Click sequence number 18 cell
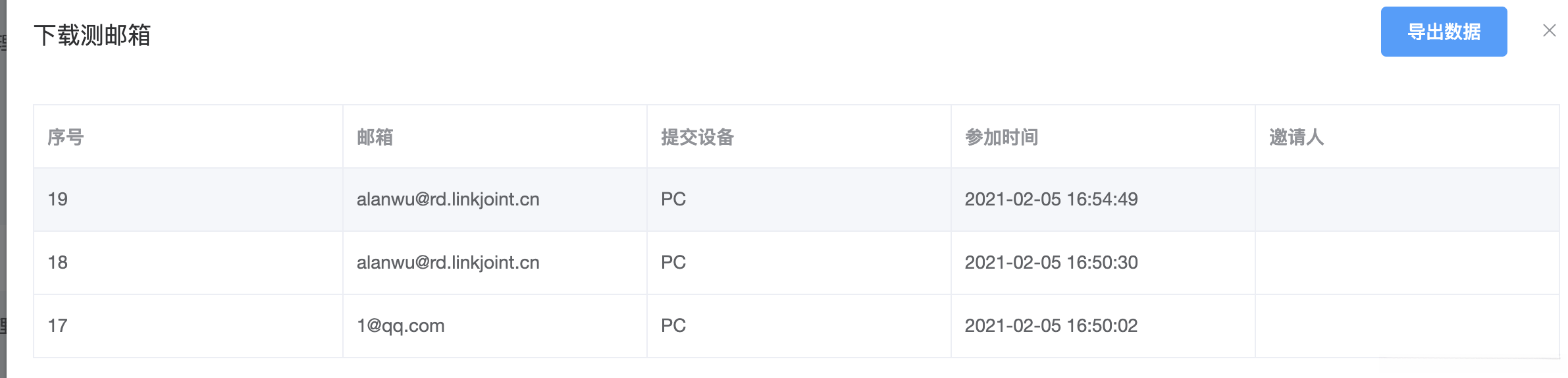The height and width of the screenshot is (378, 1568). click(58, 262)
